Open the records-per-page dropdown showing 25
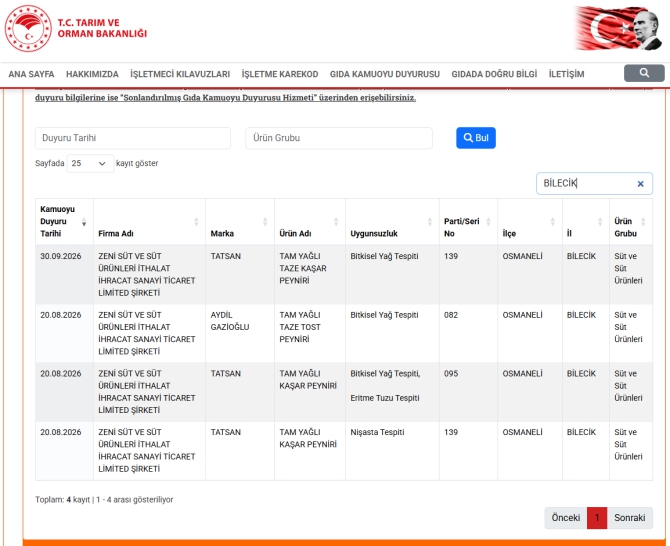Image resolution: width=670 pixels, height=546 pixels. [x=90, y=163]
